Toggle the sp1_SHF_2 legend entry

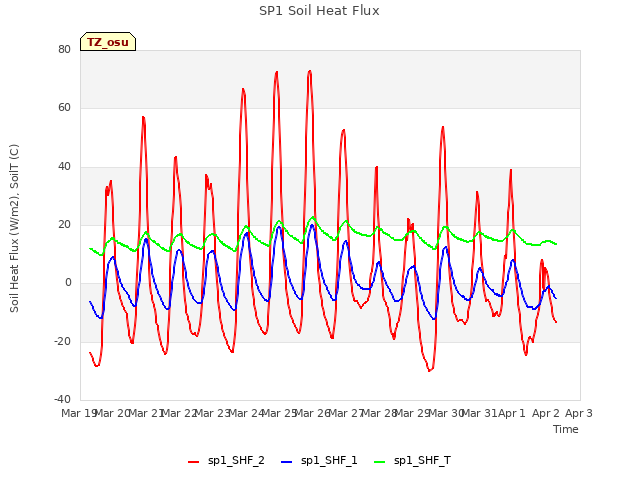click(x=226, y=461)
